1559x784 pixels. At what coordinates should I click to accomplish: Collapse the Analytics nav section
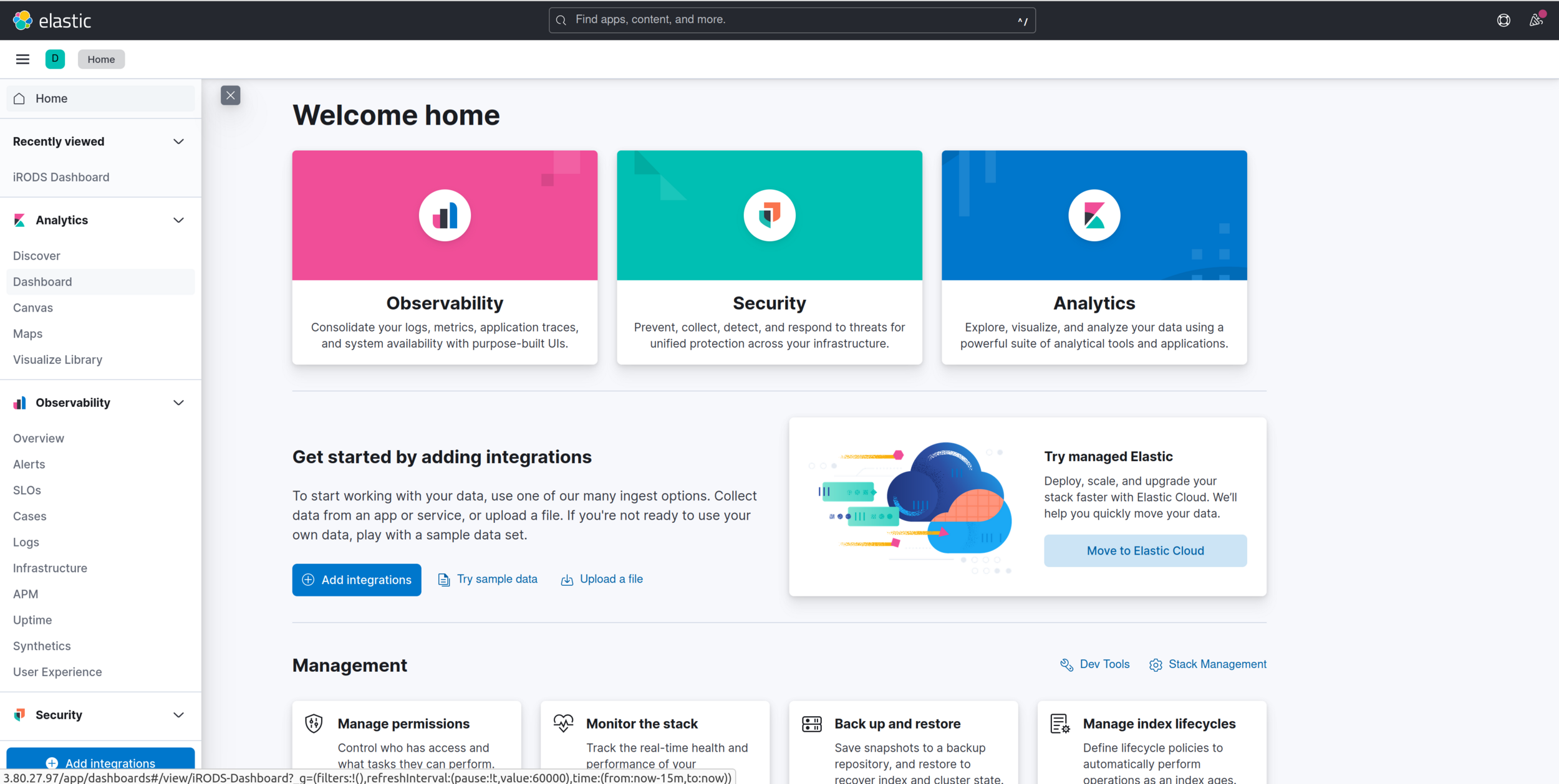point(178,220)
